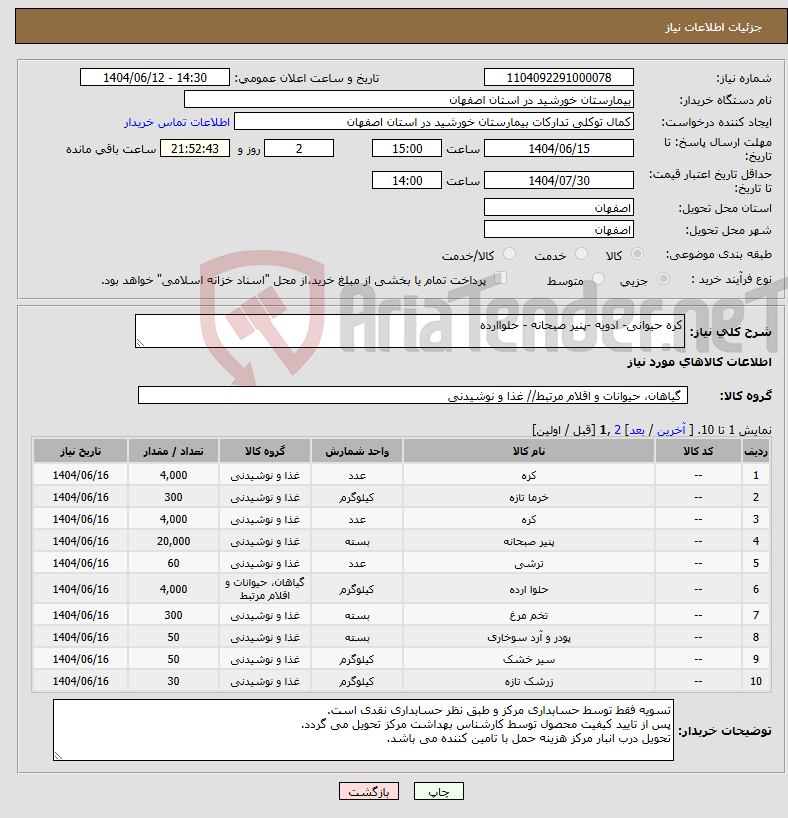Go to last page link آخرین
Screen dimensions: 788x818
[x=671, y=430]
